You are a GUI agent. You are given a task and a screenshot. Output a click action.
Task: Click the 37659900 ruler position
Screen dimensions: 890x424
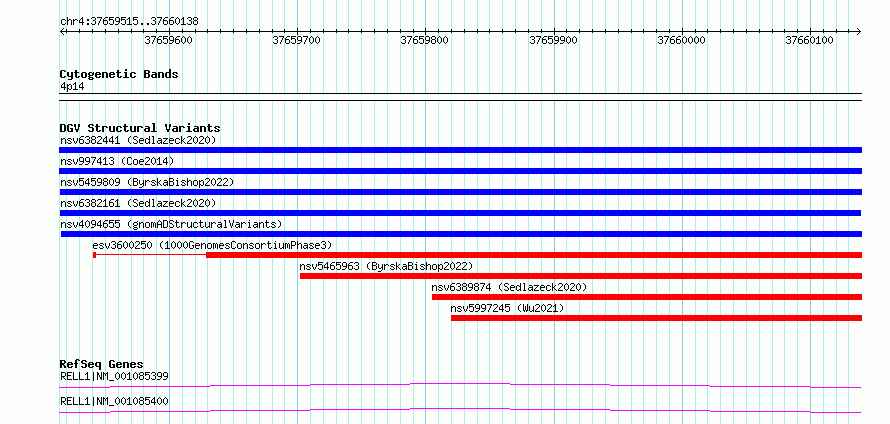pyautogui.click(x=553, y=40)
